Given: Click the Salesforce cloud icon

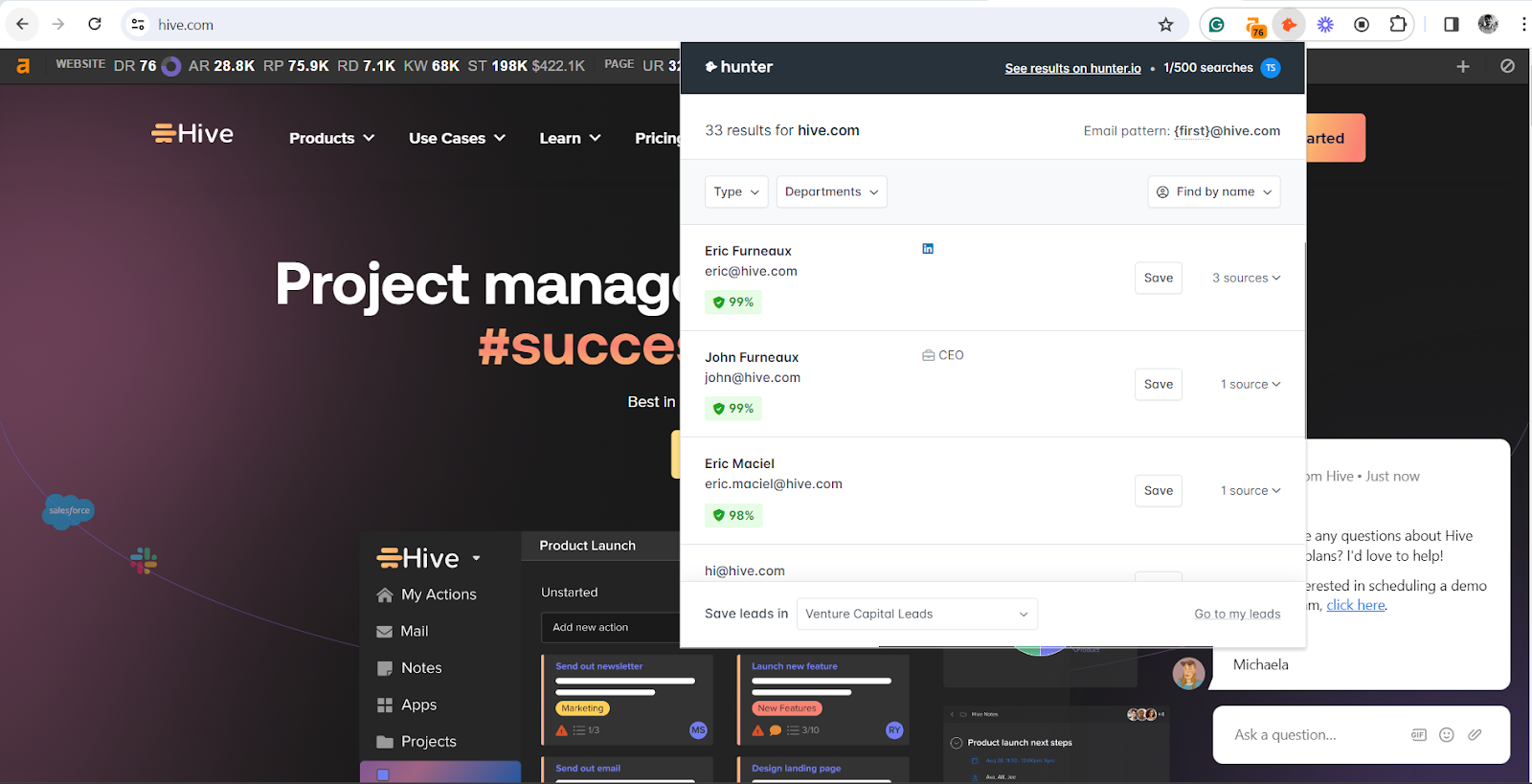Looking at the screenshot, I should 69,511.
